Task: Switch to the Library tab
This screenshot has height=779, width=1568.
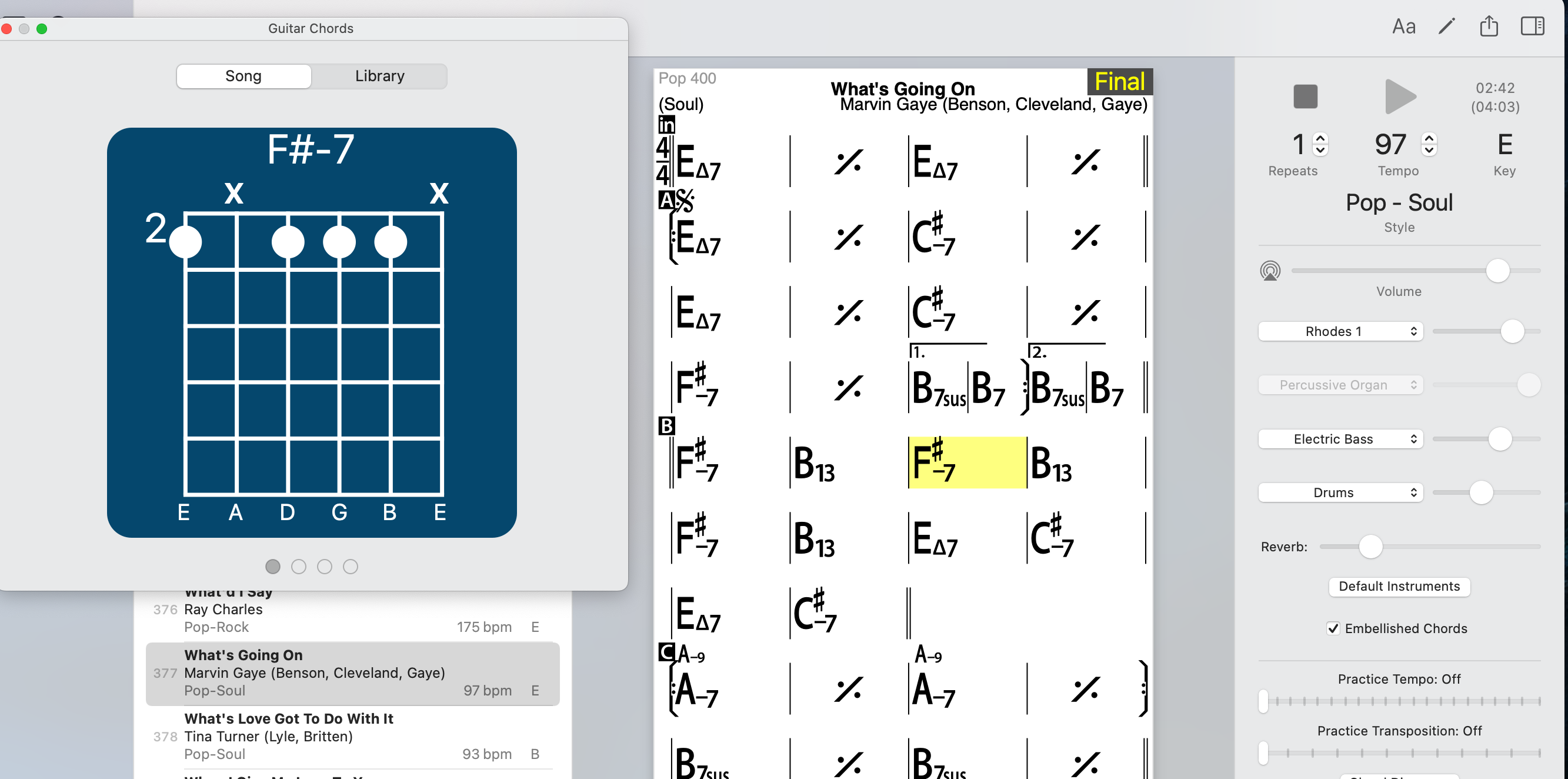Action: click(380, 76)
